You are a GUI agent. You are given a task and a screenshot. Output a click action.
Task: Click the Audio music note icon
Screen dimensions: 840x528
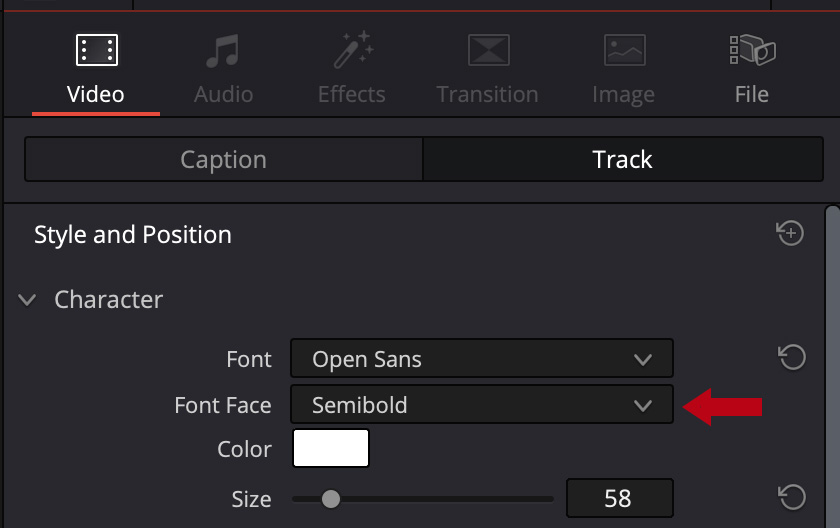point(223,50)
